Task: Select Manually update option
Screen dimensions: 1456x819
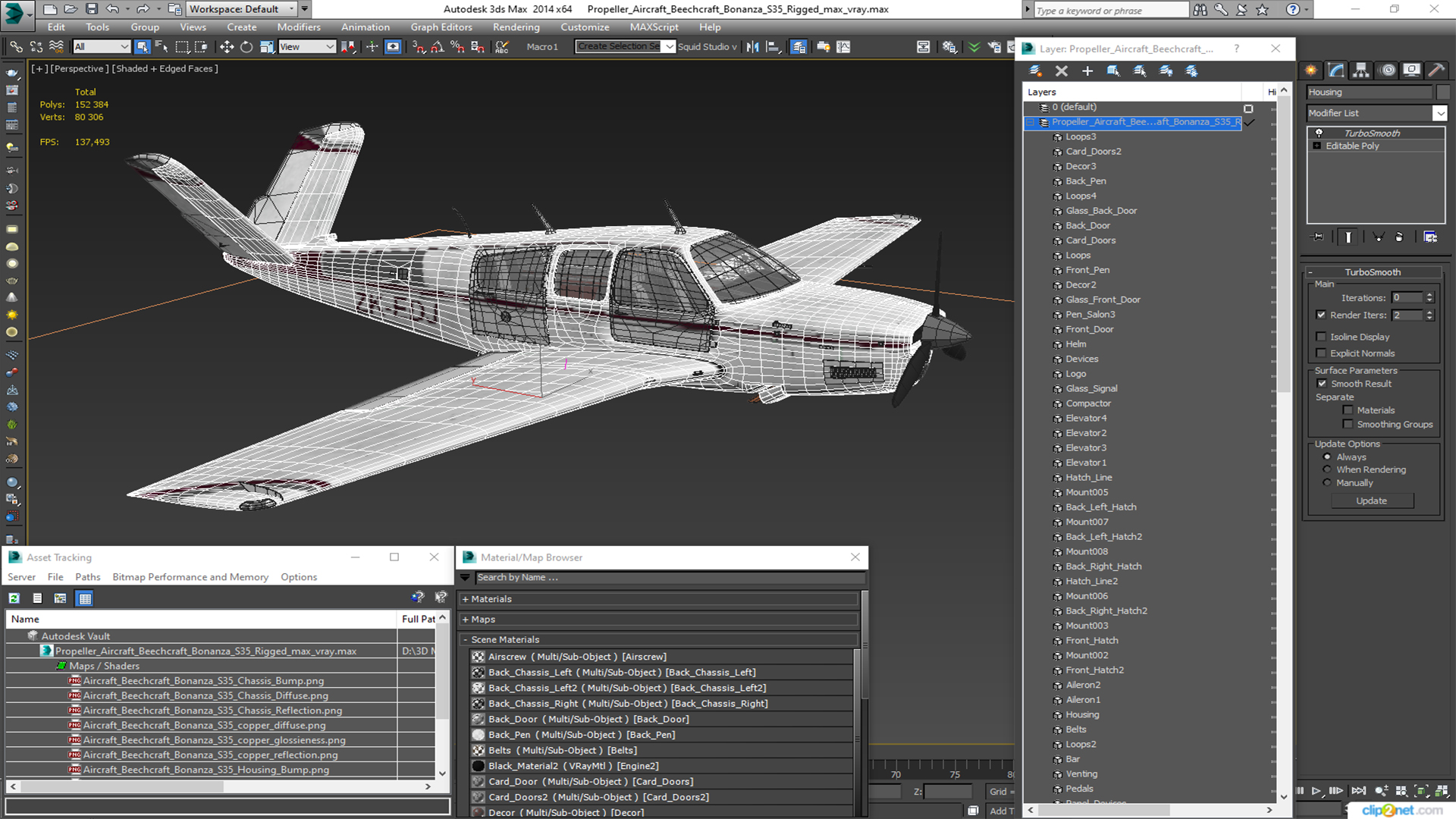Action: click(1327, 483)
